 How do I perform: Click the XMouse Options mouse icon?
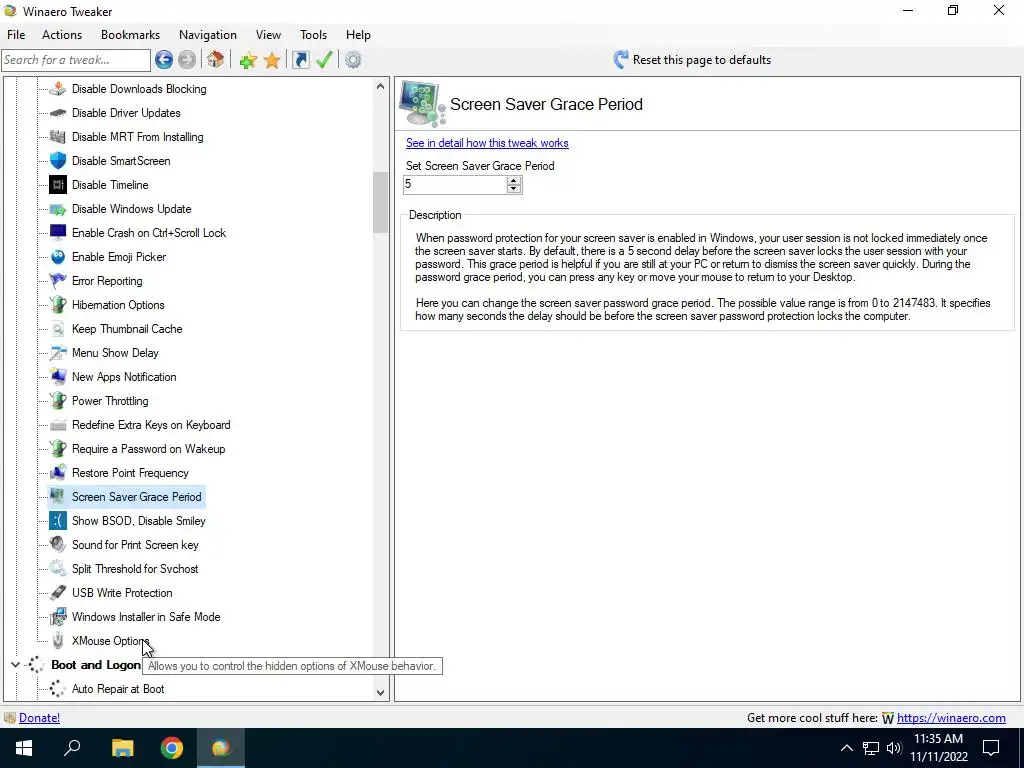pos(58,641)
